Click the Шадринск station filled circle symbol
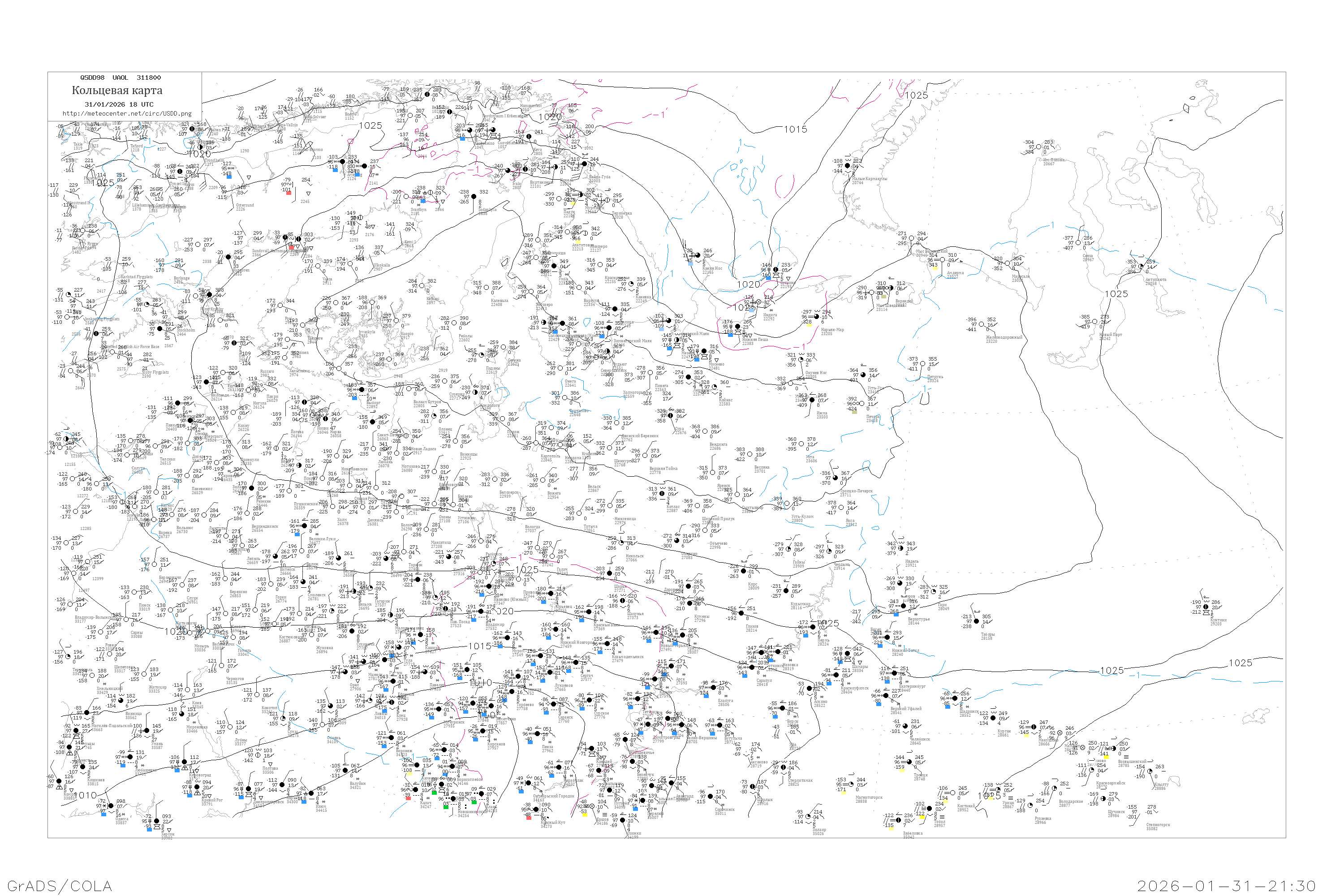The height and width of the screenshot is (896, 1344). [x=955, y=698]
